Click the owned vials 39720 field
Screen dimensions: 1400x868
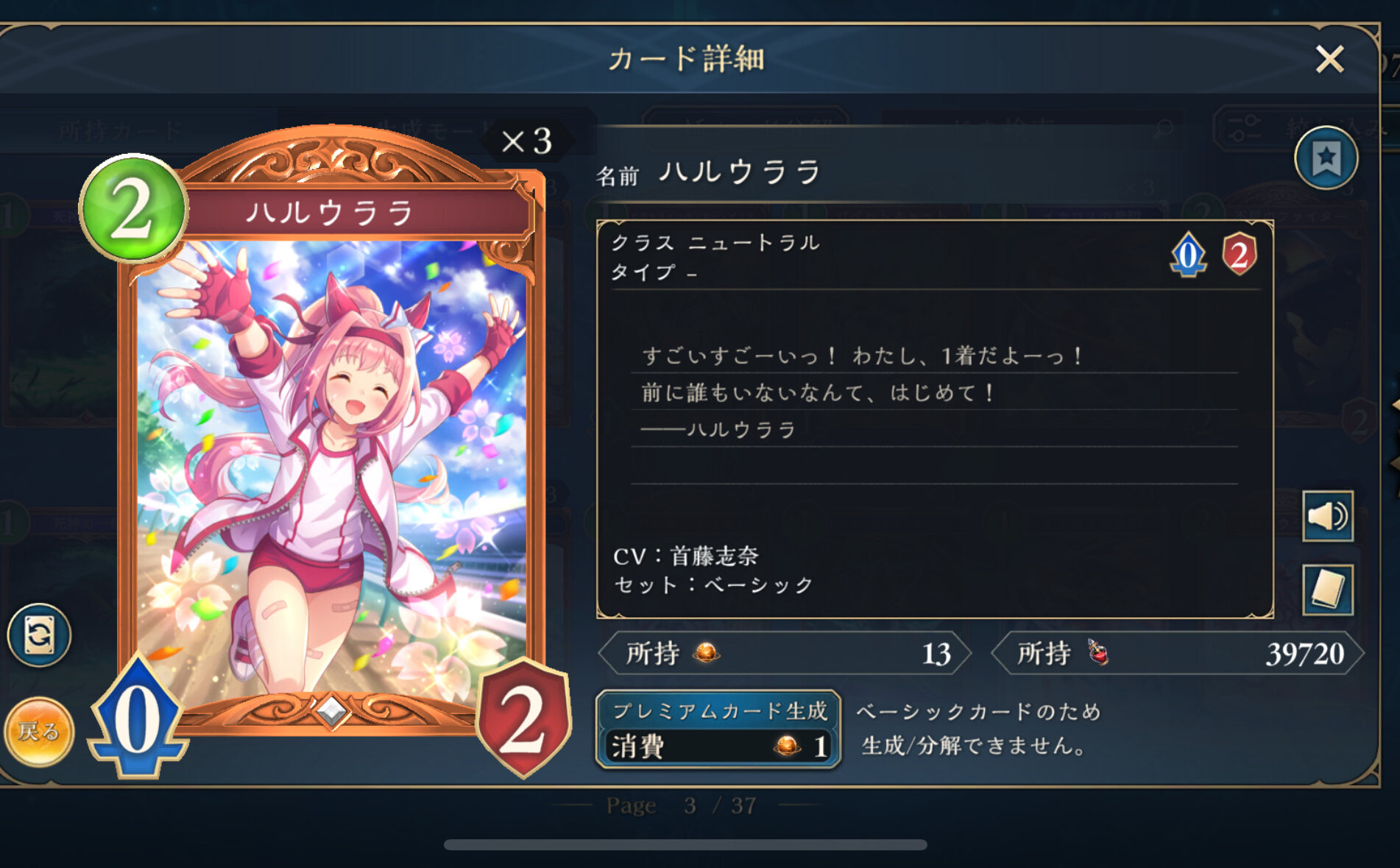pos(1178,653)
